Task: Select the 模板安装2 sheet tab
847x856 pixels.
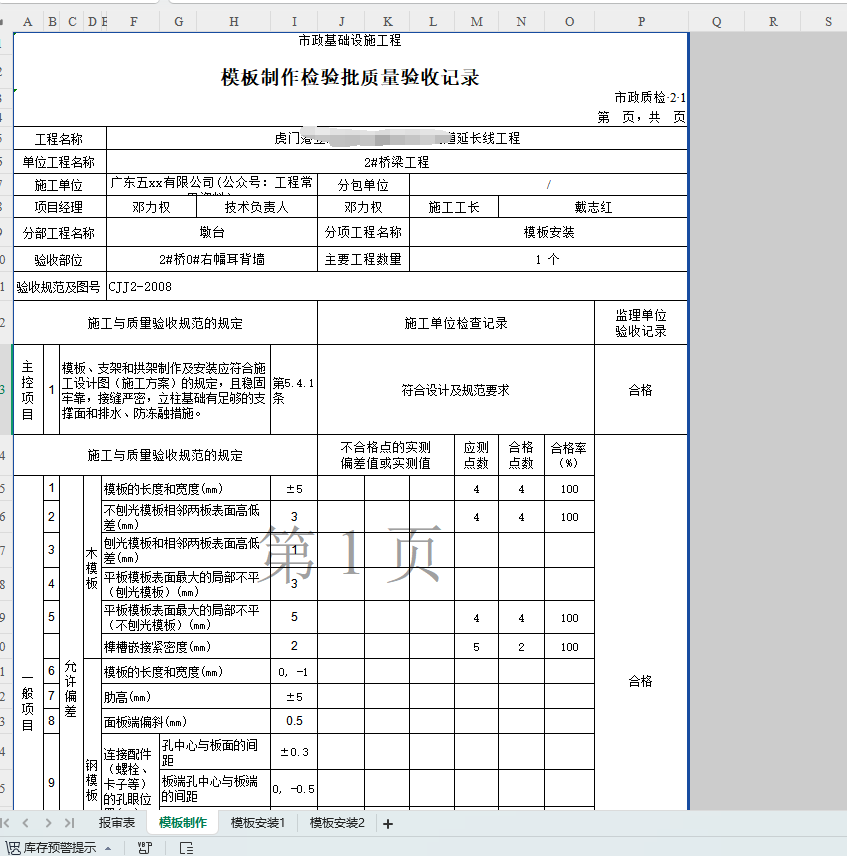Action: tap(337, 823)
